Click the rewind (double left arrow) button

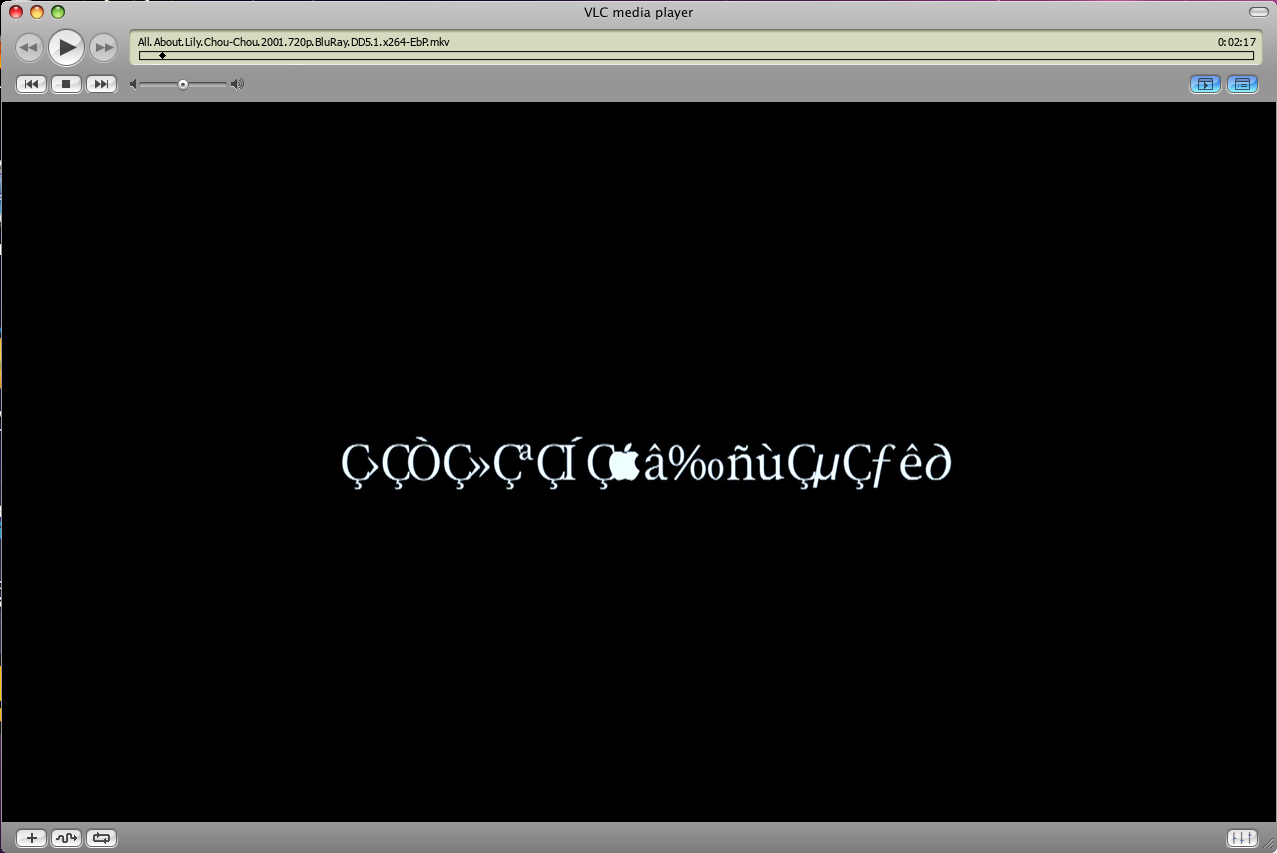pos(29,47)
